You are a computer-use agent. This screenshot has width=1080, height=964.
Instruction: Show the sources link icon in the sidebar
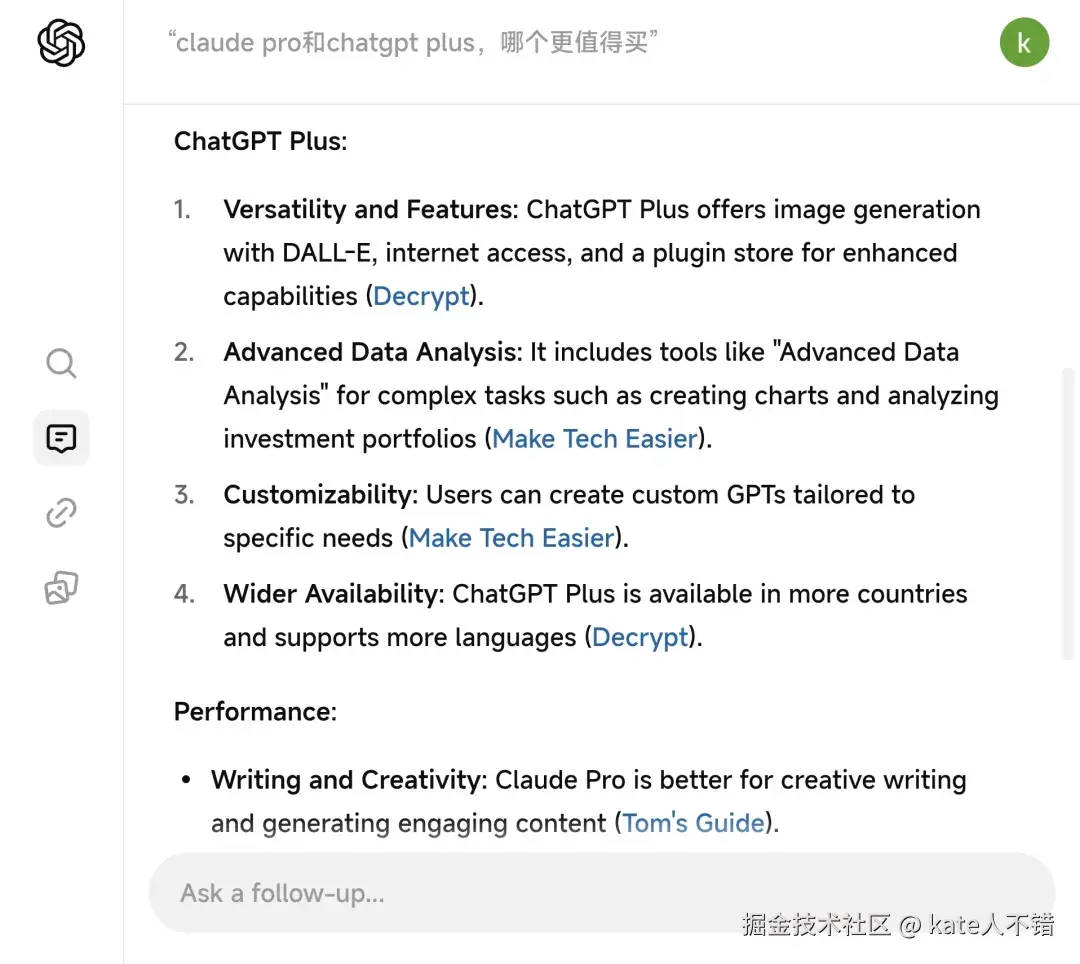(x=61, y=514)
